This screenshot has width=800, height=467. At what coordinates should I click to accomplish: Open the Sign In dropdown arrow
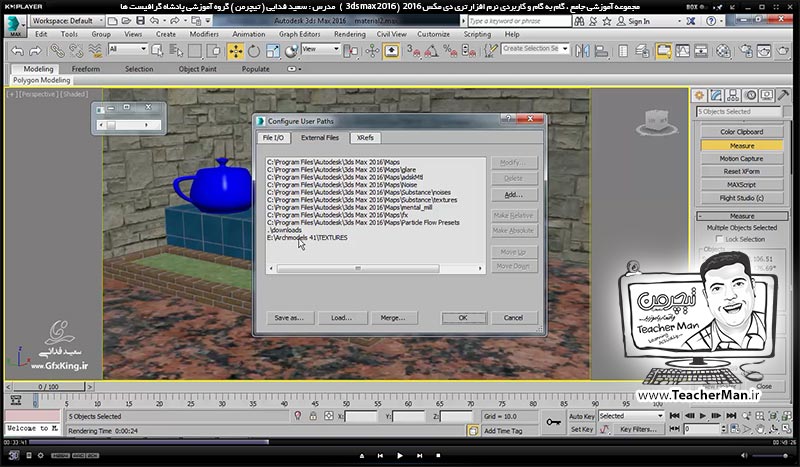[x=679, y=21]
